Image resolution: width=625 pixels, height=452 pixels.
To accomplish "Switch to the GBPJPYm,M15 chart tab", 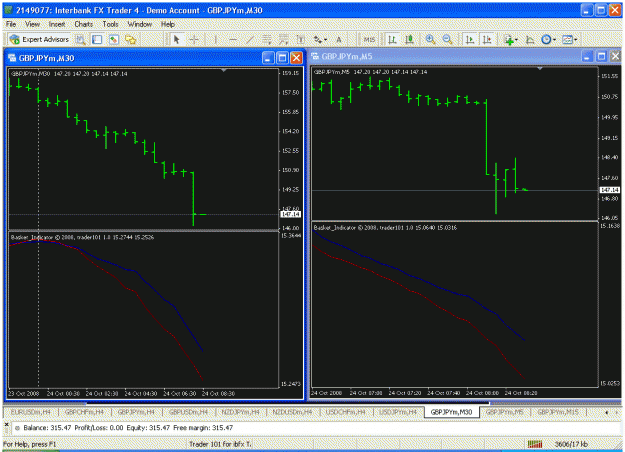I will (x=558, y=412).
